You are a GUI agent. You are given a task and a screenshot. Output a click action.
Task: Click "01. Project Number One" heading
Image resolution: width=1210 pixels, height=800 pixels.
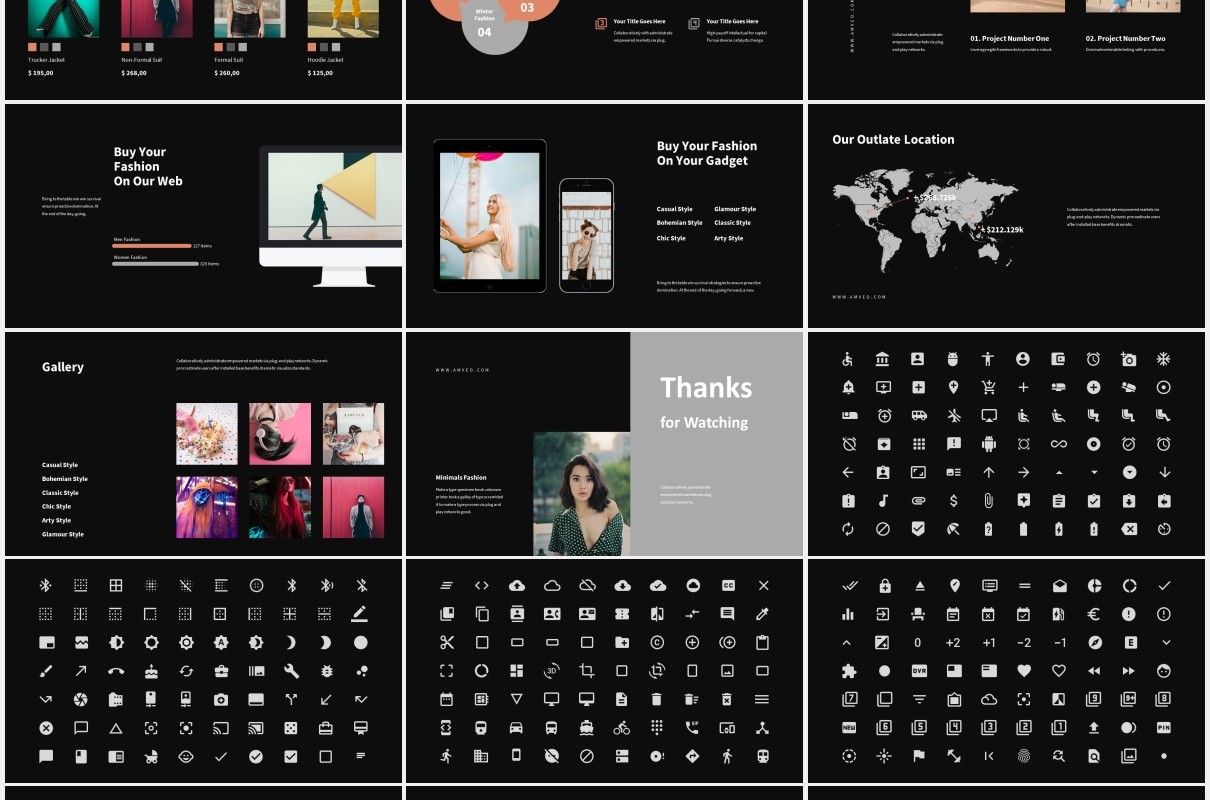click(x=1010, y=39)
